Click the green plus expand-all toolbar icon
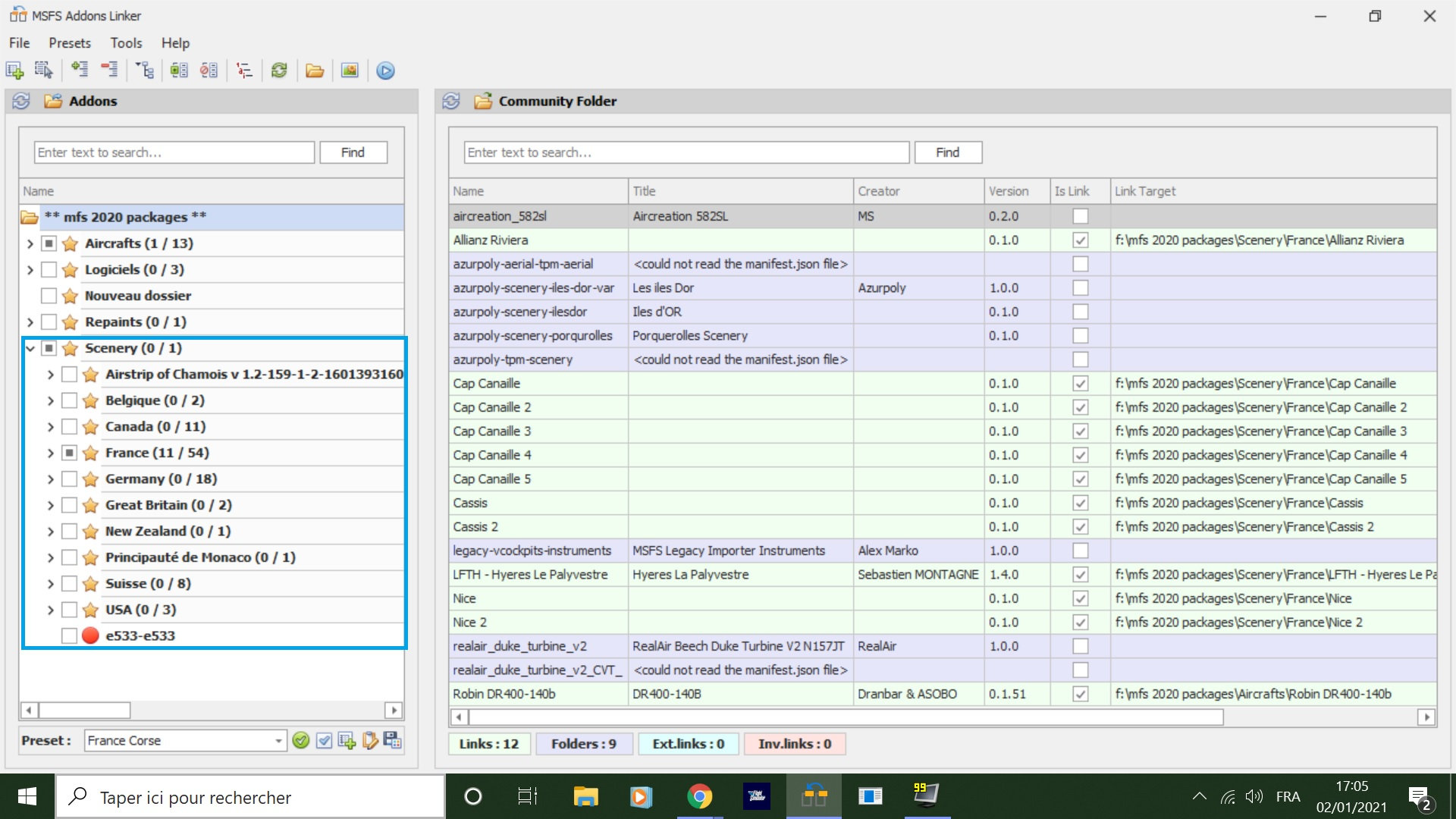 click(80, 70)
